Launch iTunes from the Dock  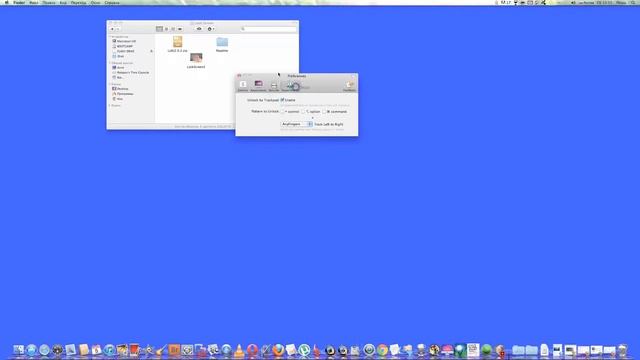click(109, 350)
